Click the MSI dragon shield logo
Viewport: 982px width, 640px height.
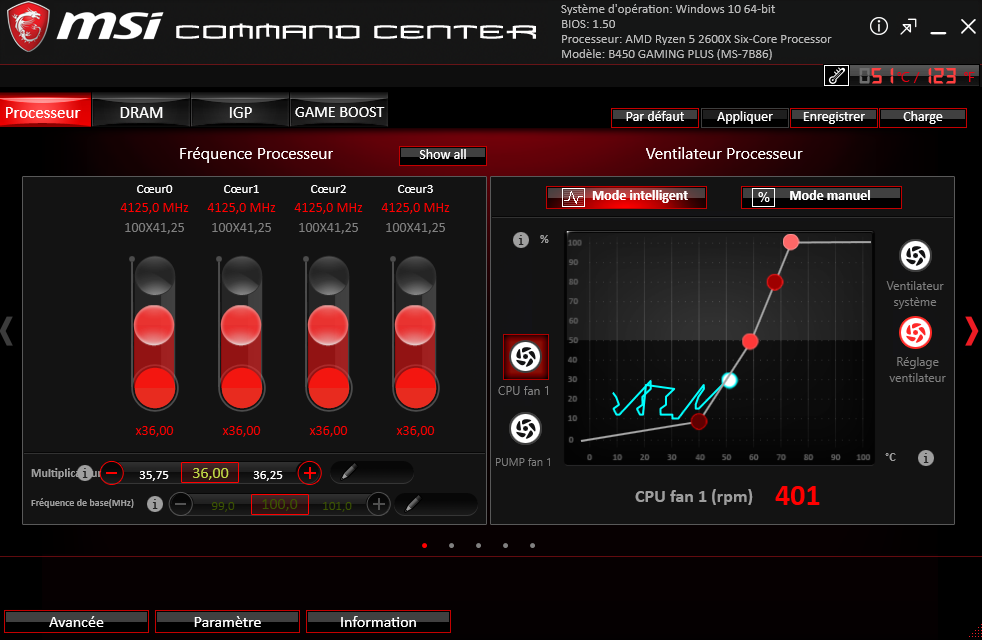pos(28,26)
